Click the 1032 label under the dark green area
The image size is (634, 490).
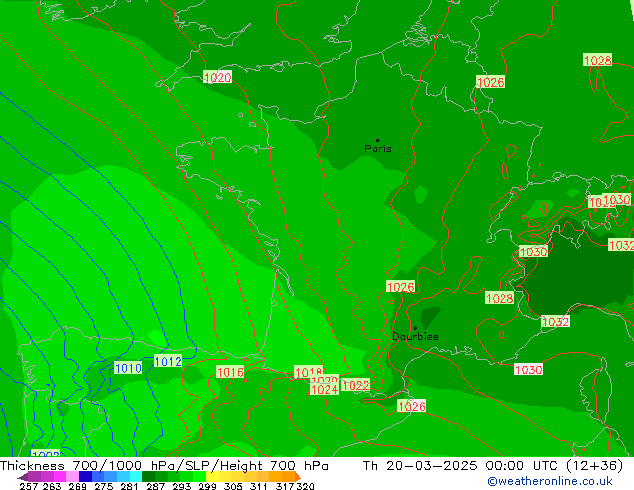[556, 322]
